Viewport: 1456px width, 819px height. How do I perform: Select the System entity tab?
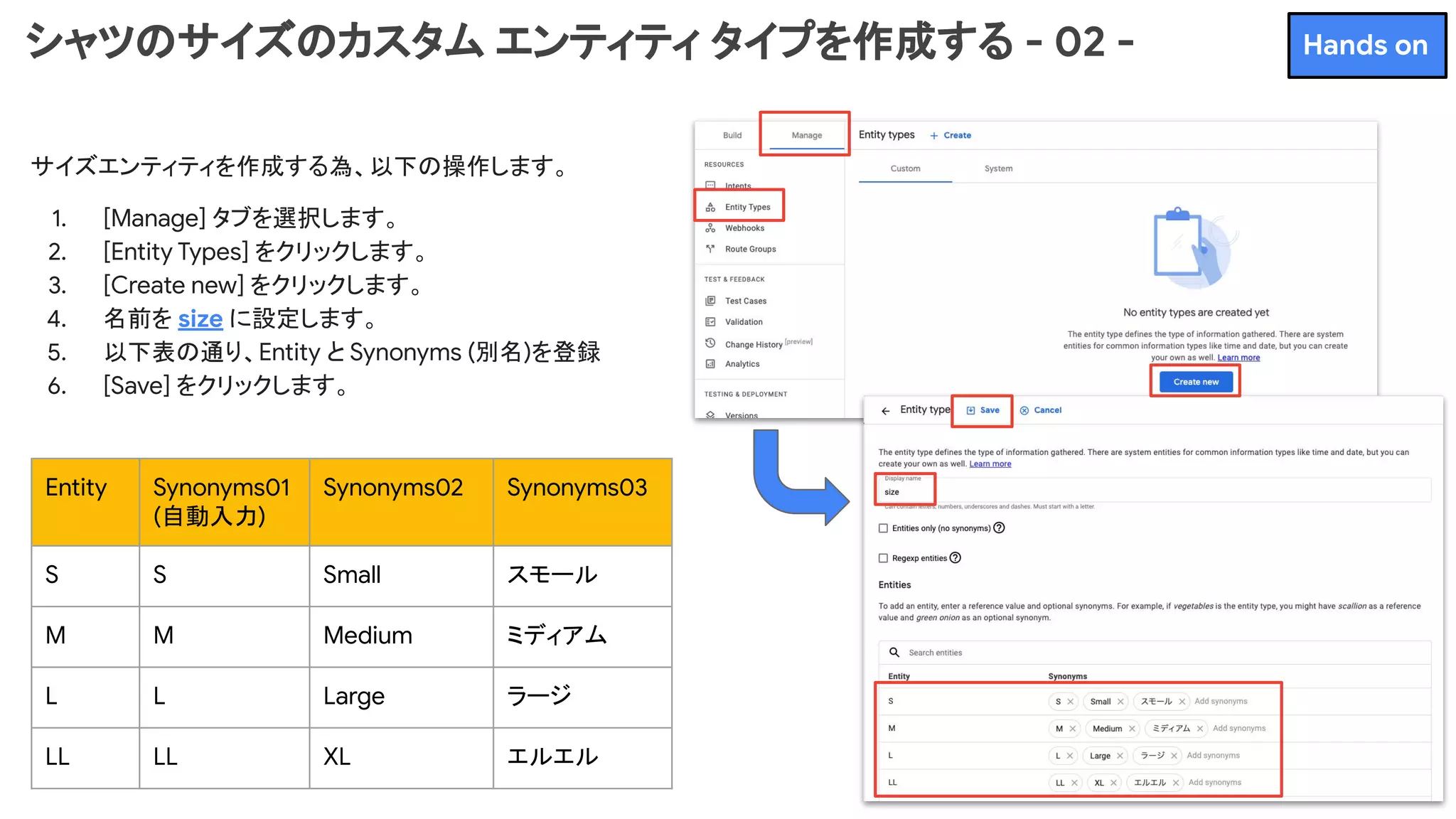click(998, 168)
